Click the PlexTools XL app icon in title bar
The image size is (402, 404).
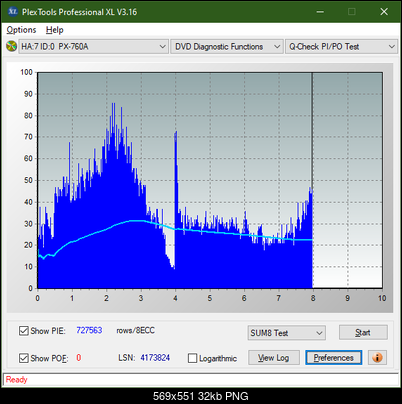click(x=13, y=12)
